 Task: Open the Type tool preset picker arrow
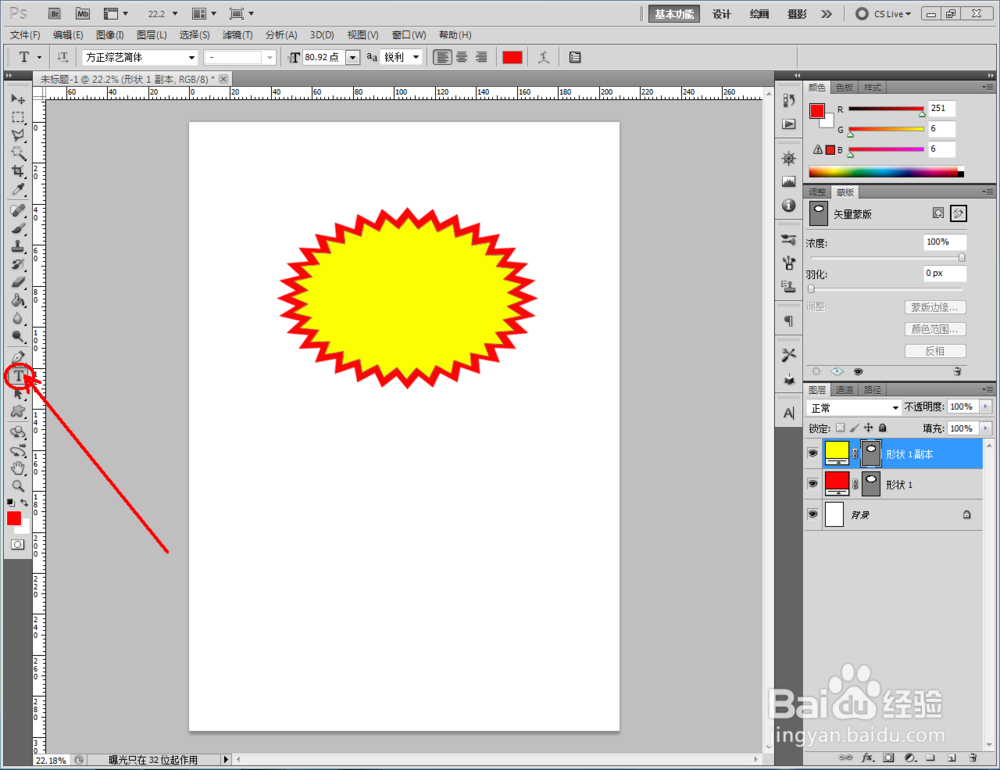[40, 57]
